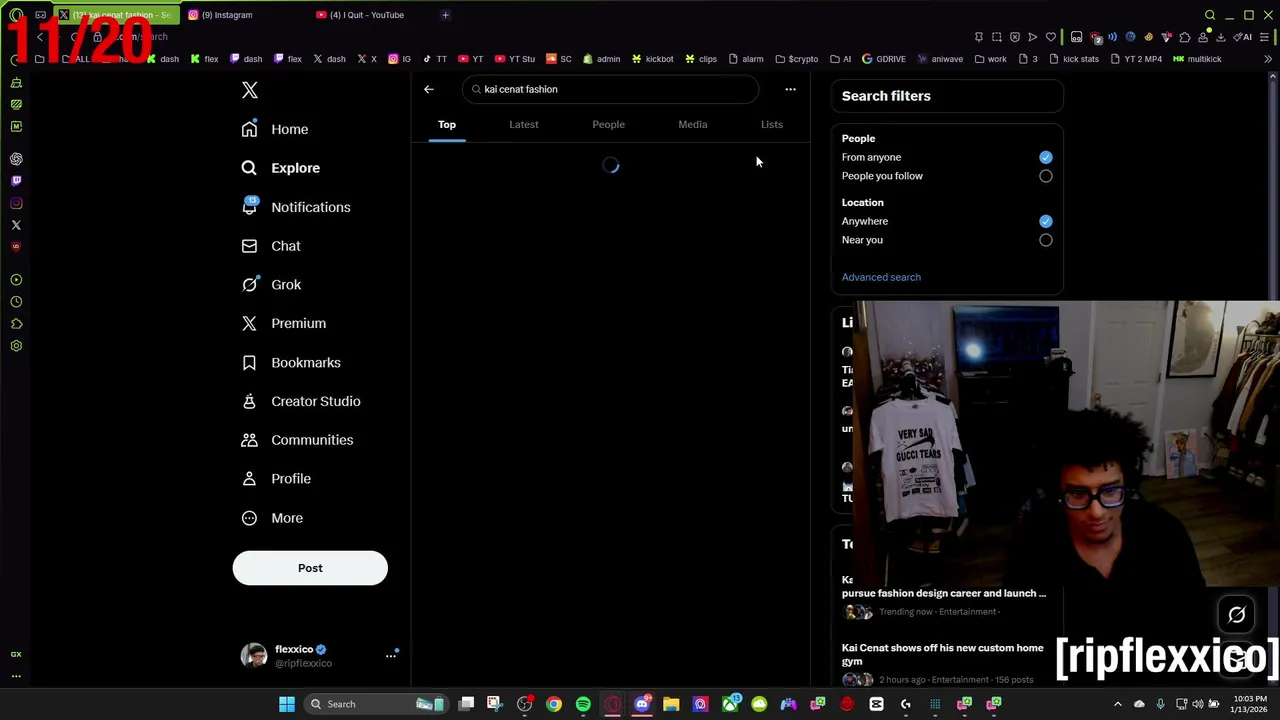Open Grok in the X sidebar
This screenshot has height=720, width=1280.
point(271,285)
